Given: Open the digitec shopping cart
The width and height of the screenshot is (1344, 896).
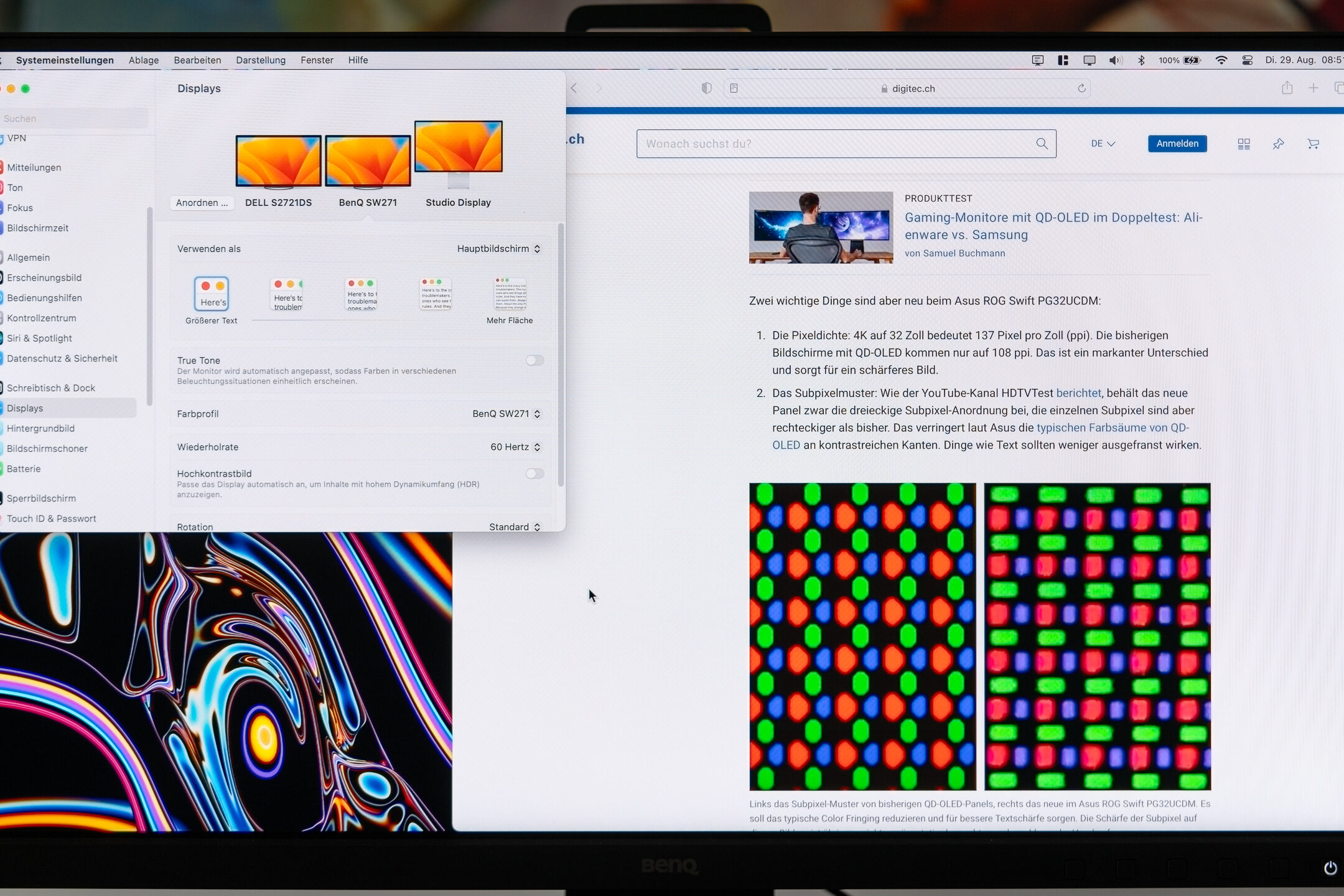Looking at the screenshot, I should [1313, 144].
